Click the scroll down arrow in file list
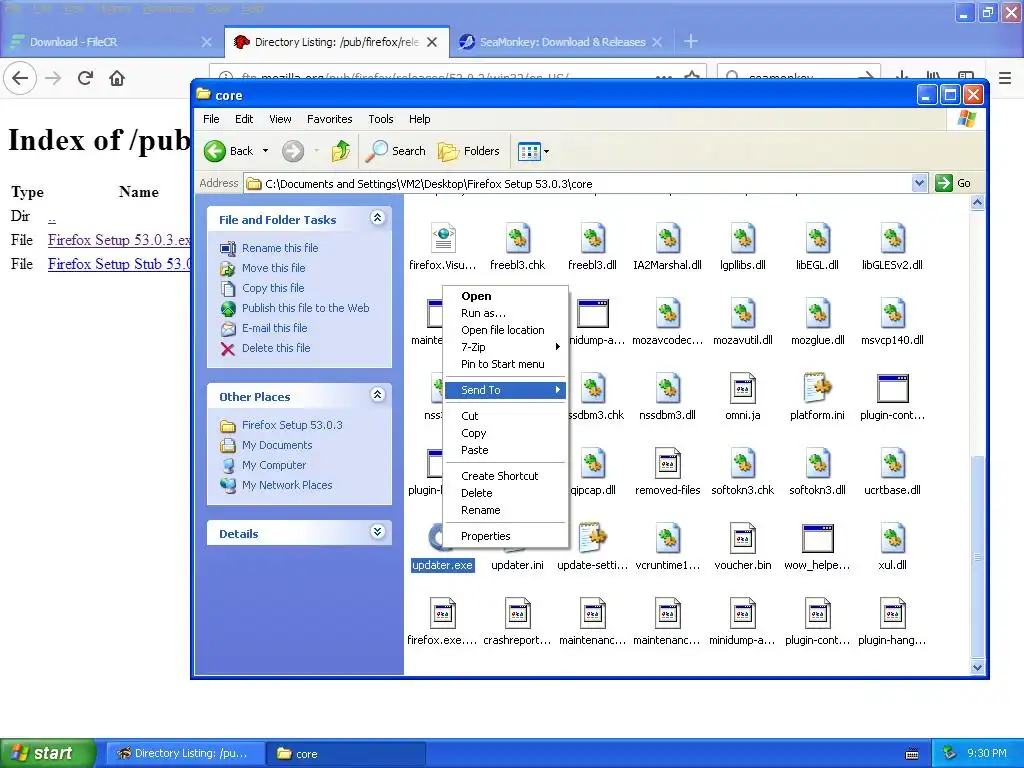 pos(977,667)
